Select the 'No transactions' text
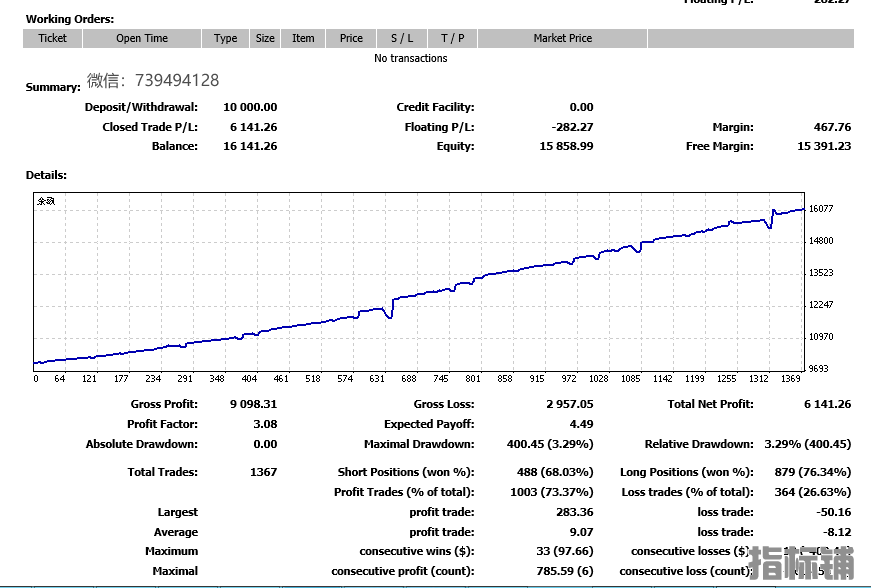 pyautogui.click(x=411, y=58)
